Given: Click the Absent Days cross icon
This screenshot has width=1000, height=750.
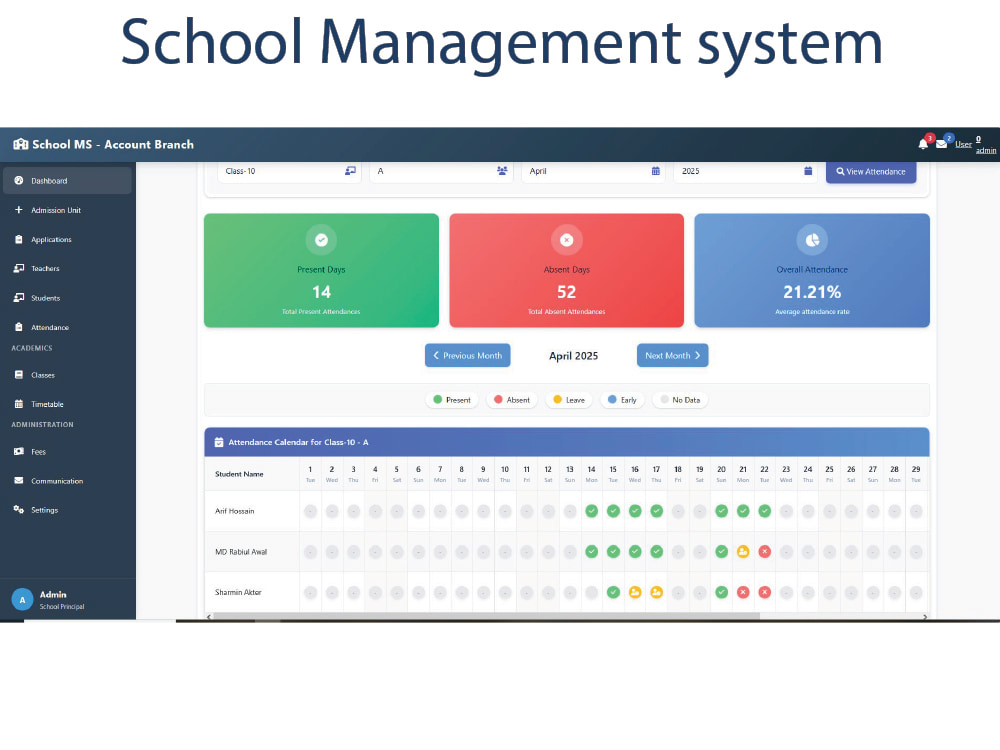Looking at the screenshot, I should point(566,240).
